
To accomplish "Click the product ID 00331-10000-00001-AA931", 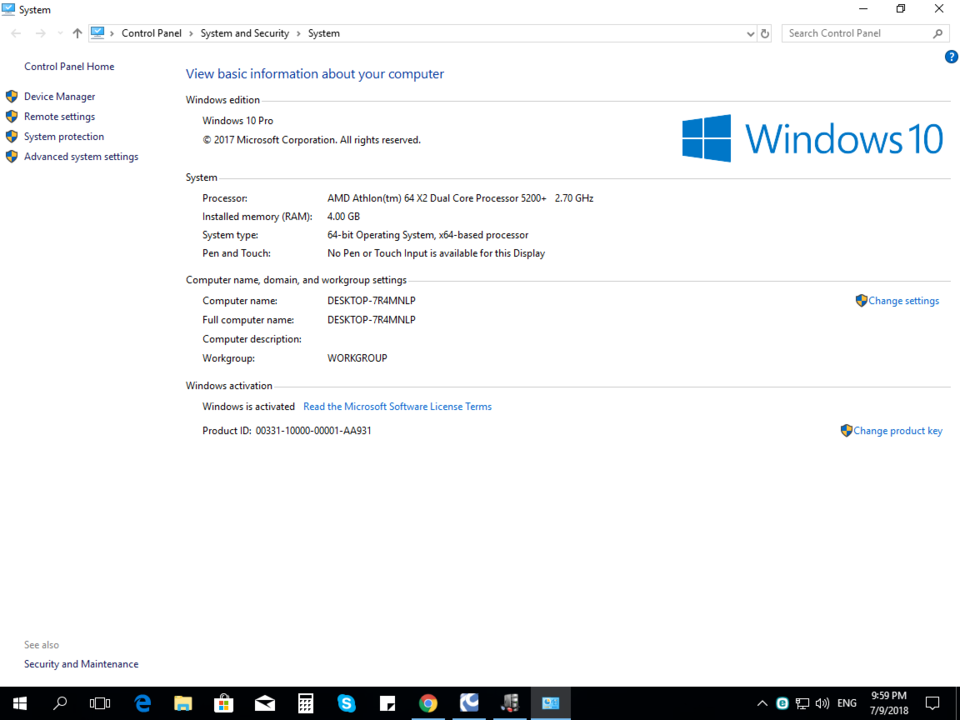I will (313, 430).
